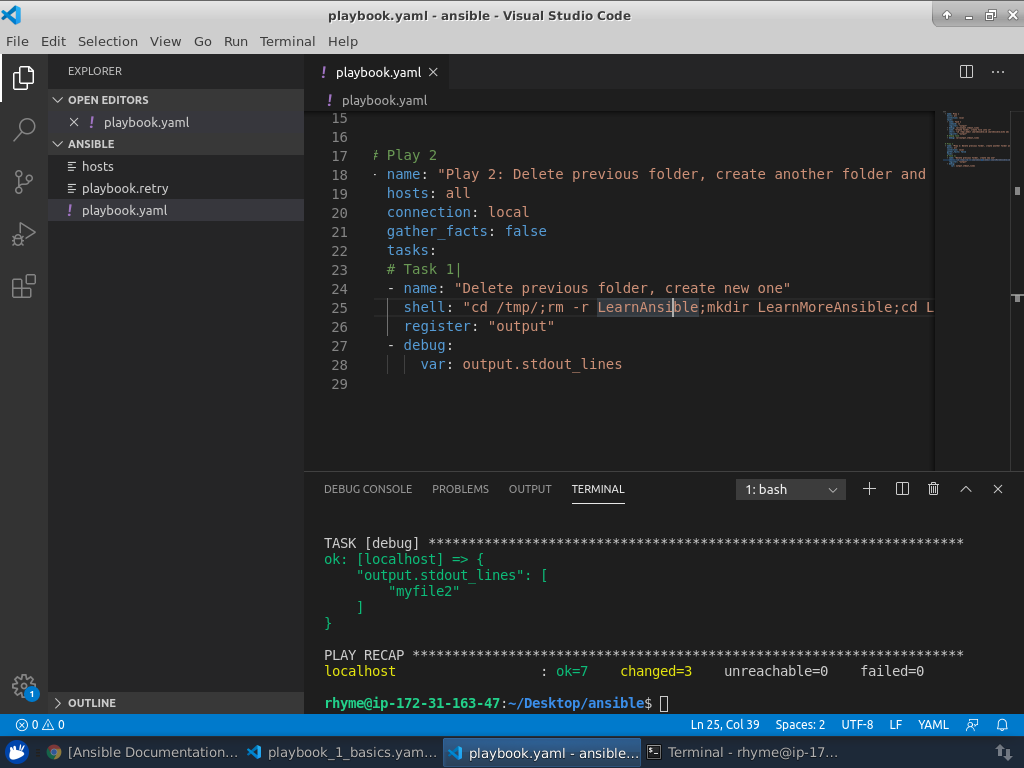Image resolution: width=1024 pixels, height=768 pixels.
Task: Open the Extensions view
Action: (x=24, y=287)
